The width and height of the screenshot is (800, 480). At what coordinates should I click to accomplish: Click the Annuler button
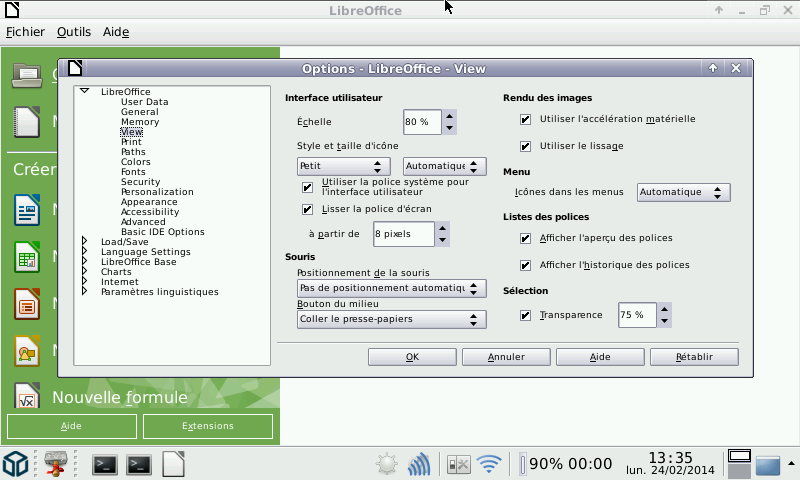[506, 357]
